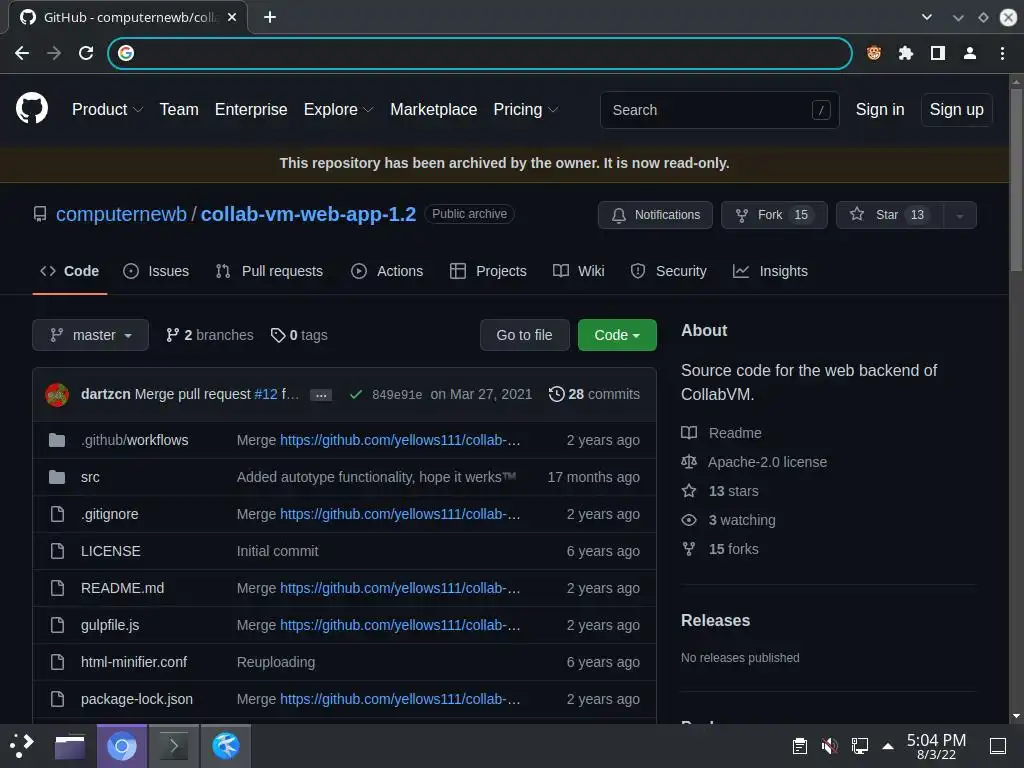The height and width of the screenshot is (768, 1024).
Task: Switch to the Insights tab
Action: pos(771,271)
